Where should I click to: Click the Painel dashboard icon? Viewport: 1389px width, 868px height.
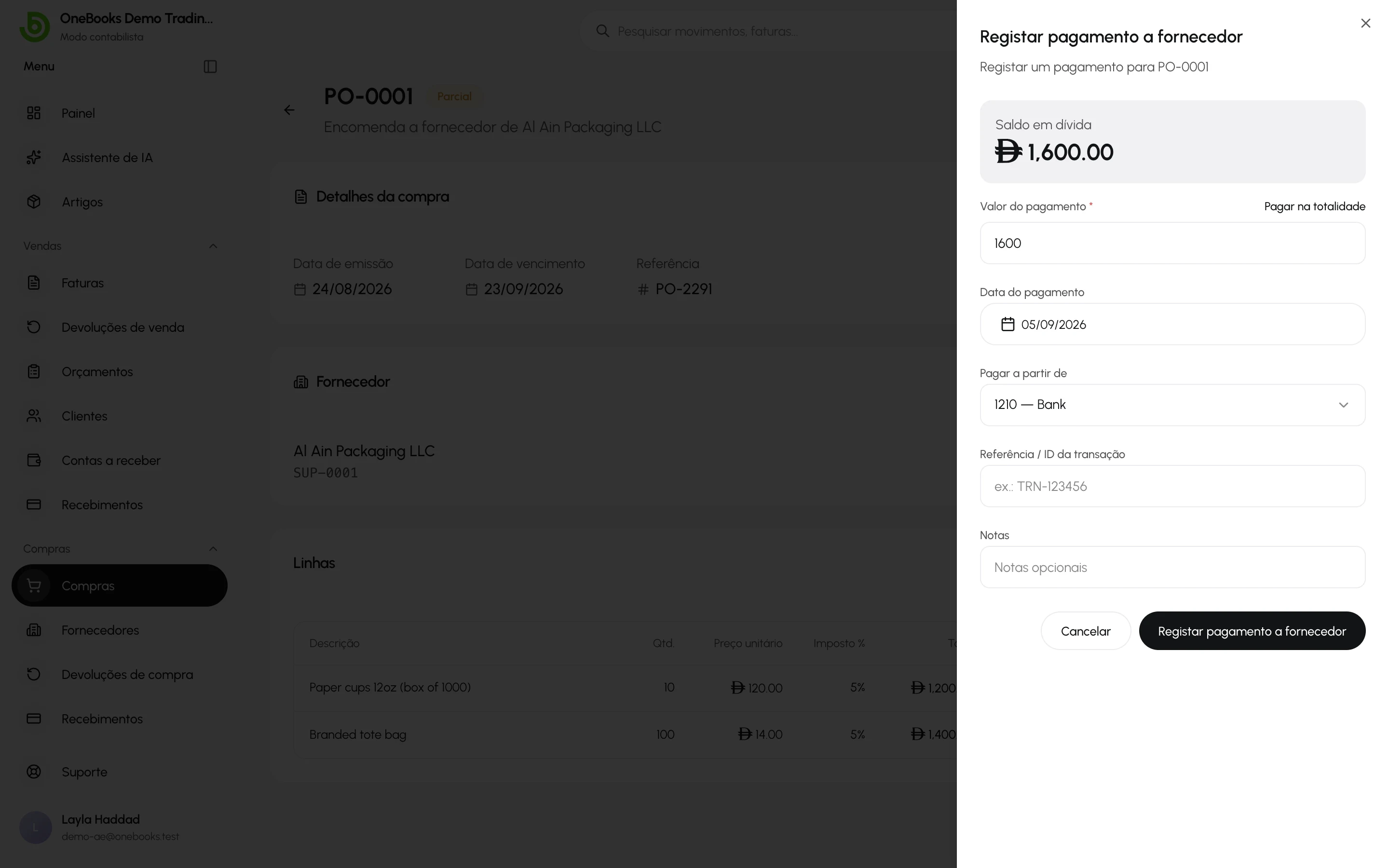(34, 113)
